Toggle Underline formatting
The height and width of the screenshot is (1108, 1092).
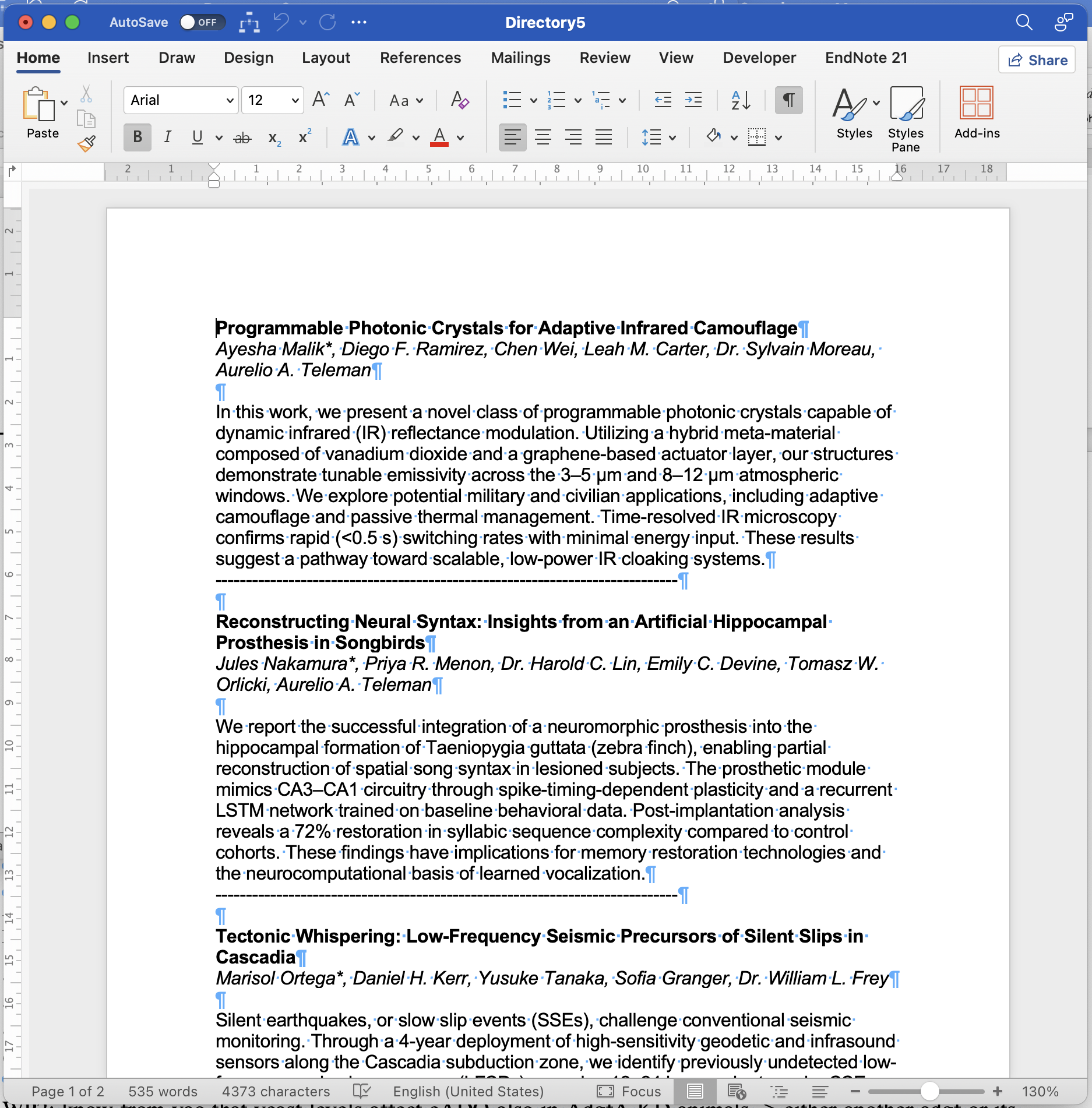pos(198,137)
